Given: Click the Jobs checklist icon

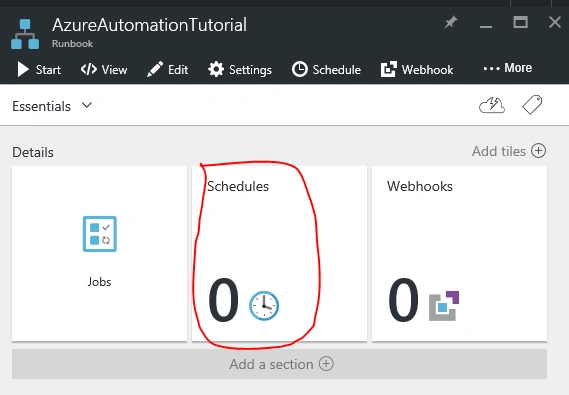Looking at the screenshot, I should click(100, 234).
